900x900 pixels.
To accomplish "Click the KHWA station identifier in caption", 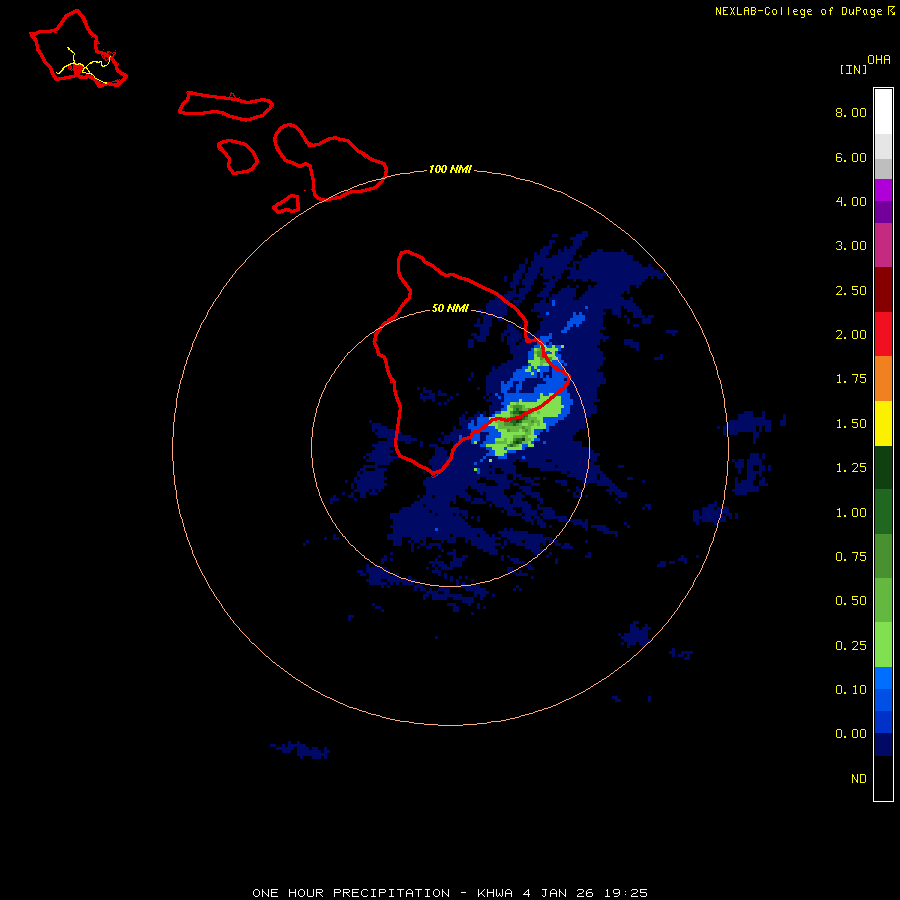I will coord(495,893).
